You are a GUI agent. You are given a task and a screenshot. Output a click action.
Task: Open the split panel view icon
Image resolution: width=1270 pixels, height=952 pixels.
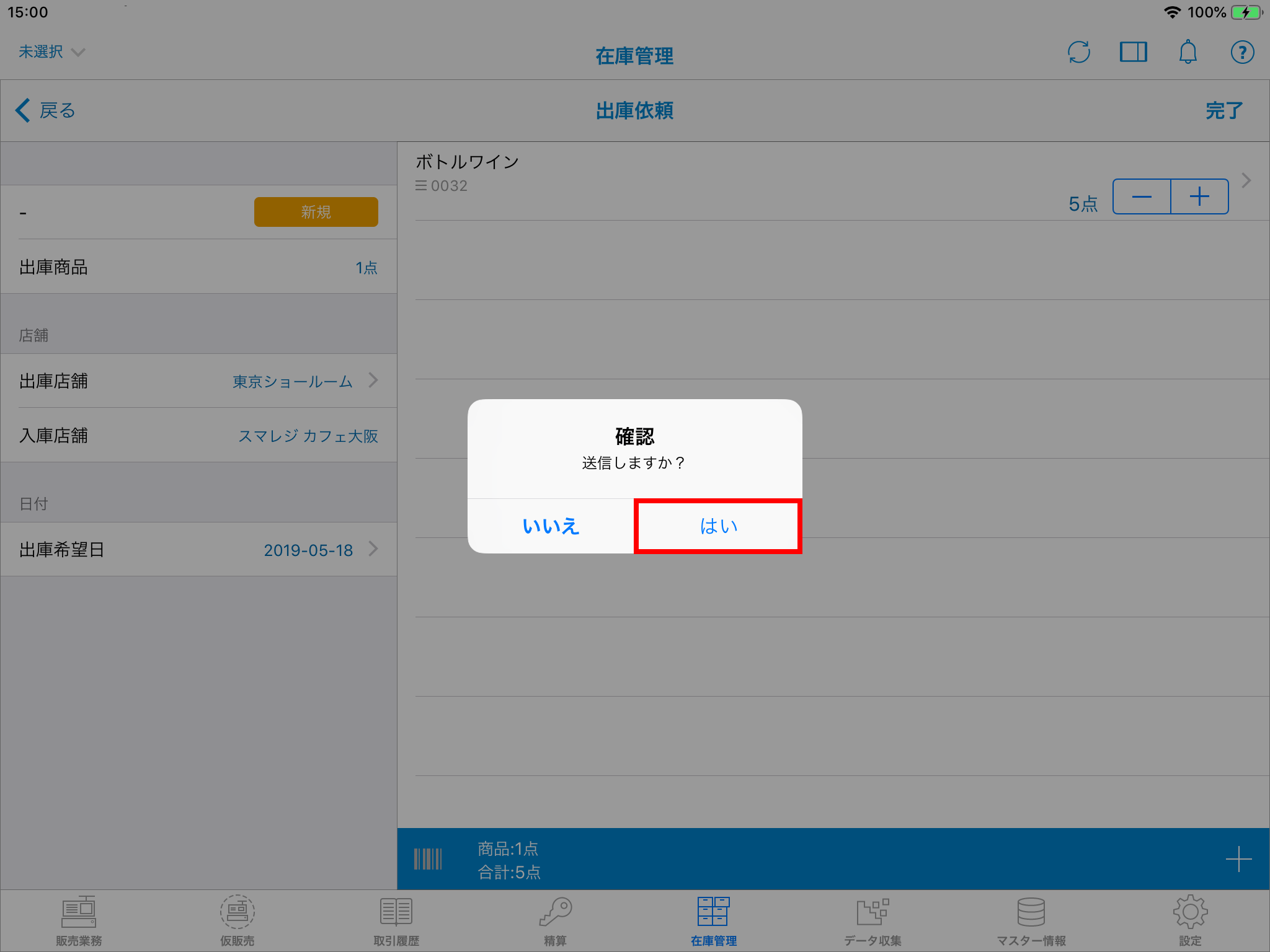1133,53
